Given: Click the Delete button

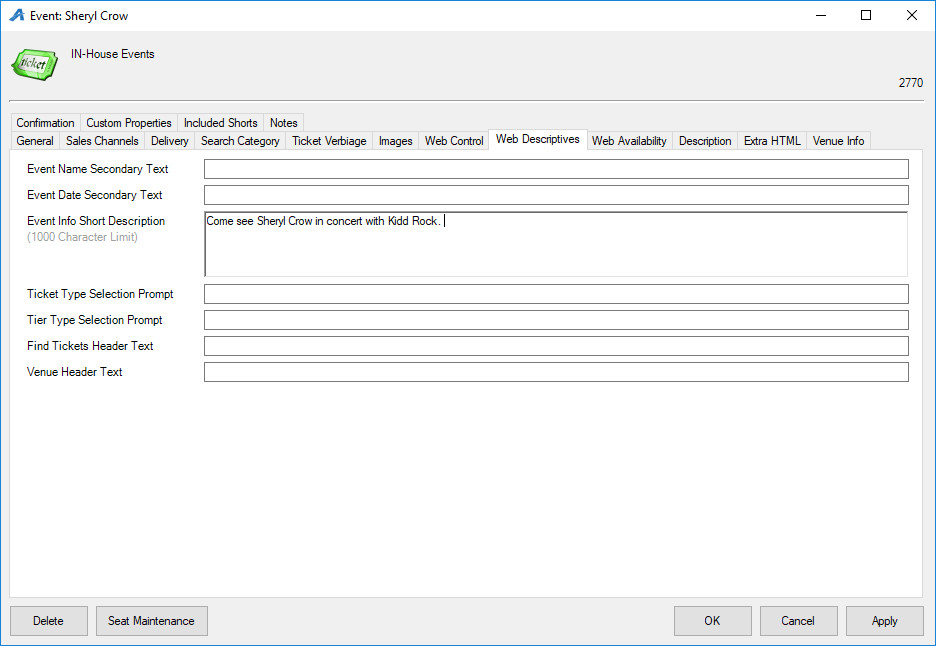Looking at the screenshot, I should pos(49,621).
